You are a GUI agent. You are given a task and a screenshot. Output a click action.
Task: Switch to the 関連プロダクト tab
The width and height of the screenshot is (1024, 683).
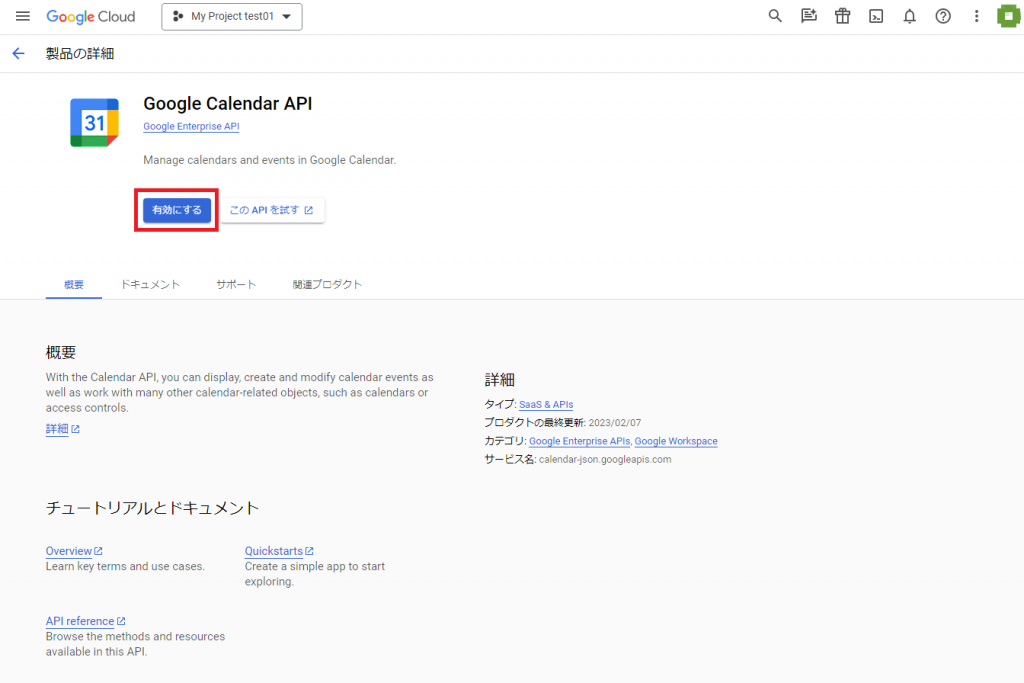tap(327, 285)
